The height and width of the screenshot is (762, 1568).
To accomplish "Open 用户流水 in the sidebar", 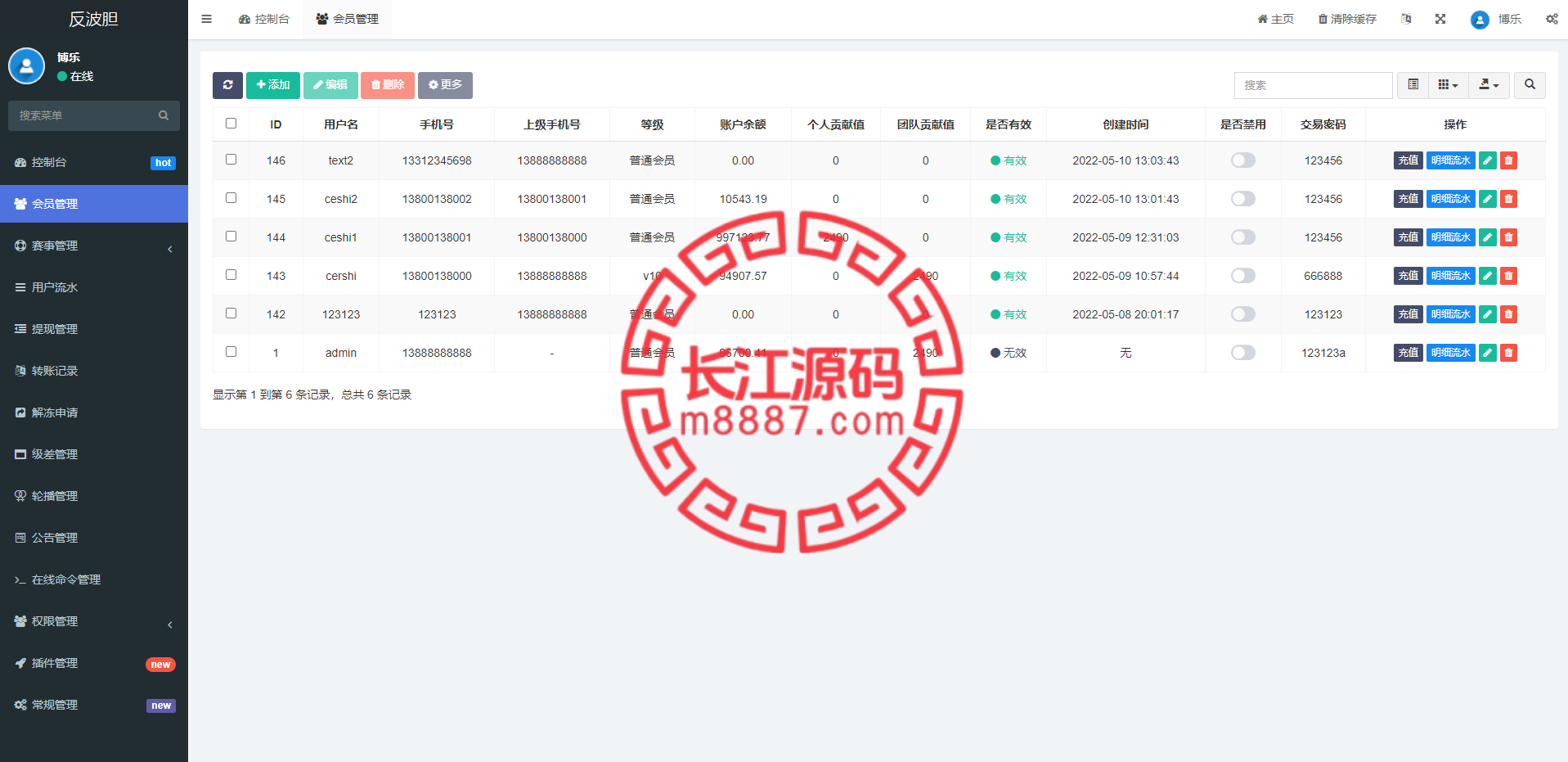I will tap(94, 287).
